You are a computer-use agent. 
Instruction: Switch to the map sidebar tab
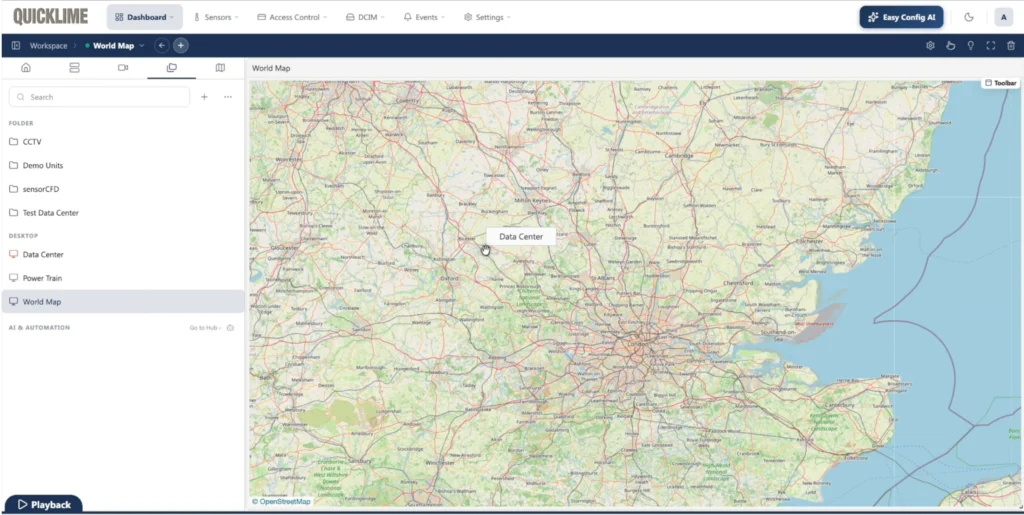pos(220,68)
